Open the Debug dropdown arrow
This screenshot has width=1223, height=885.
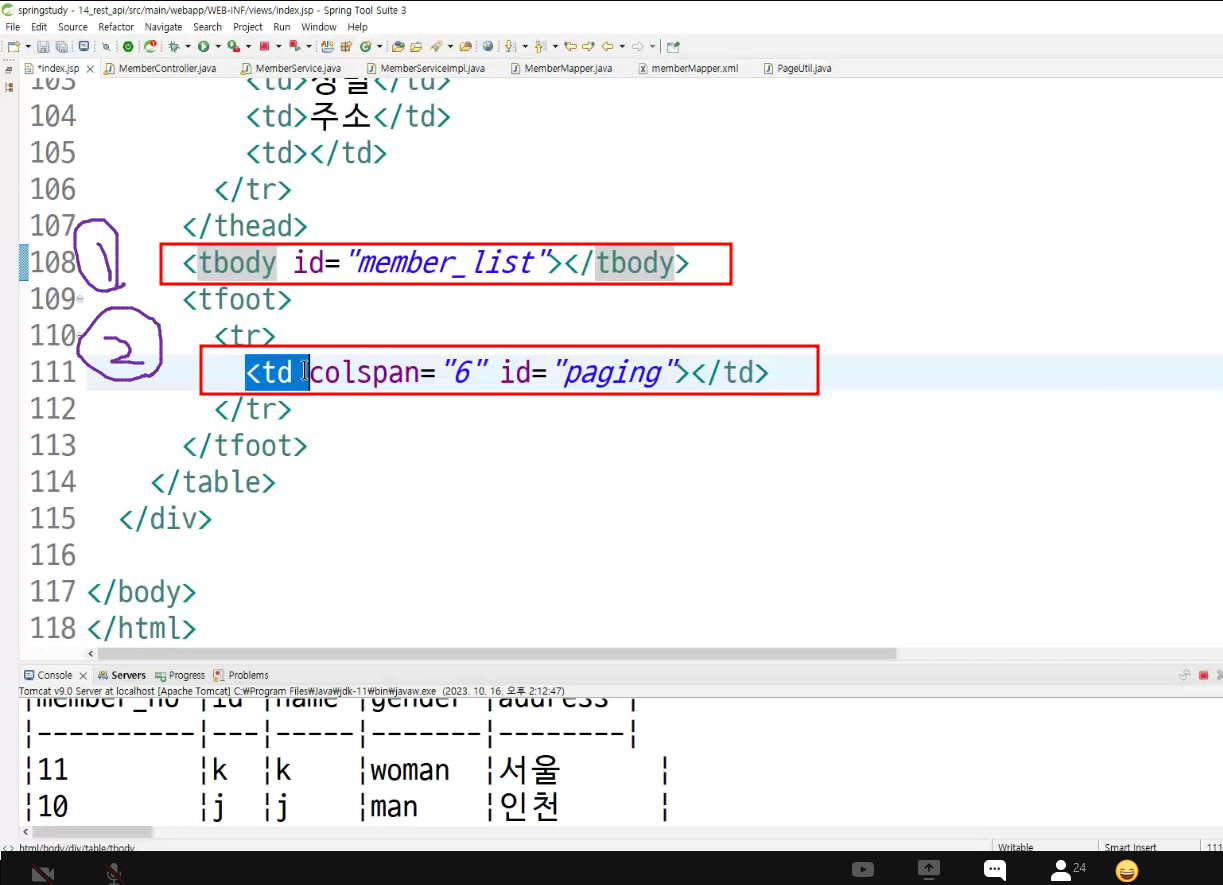(188, 46)
